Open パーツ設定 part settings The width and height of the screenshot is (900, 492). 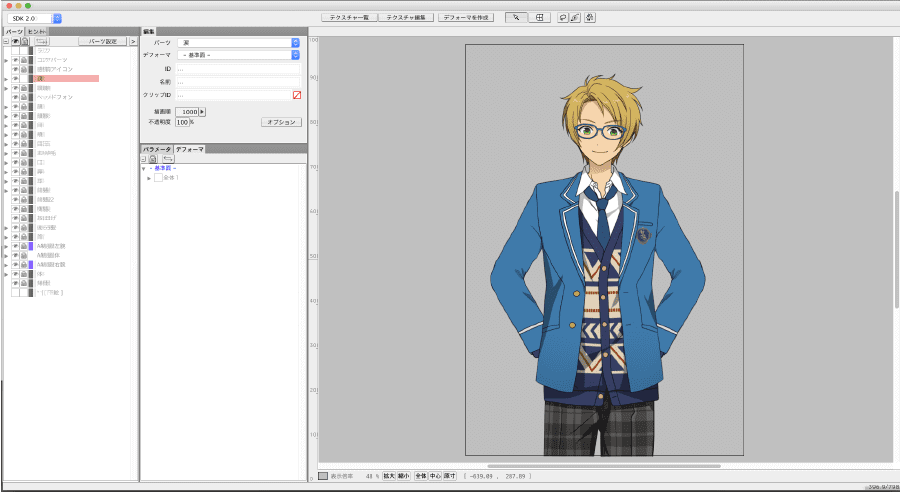[x=102, y=41]
